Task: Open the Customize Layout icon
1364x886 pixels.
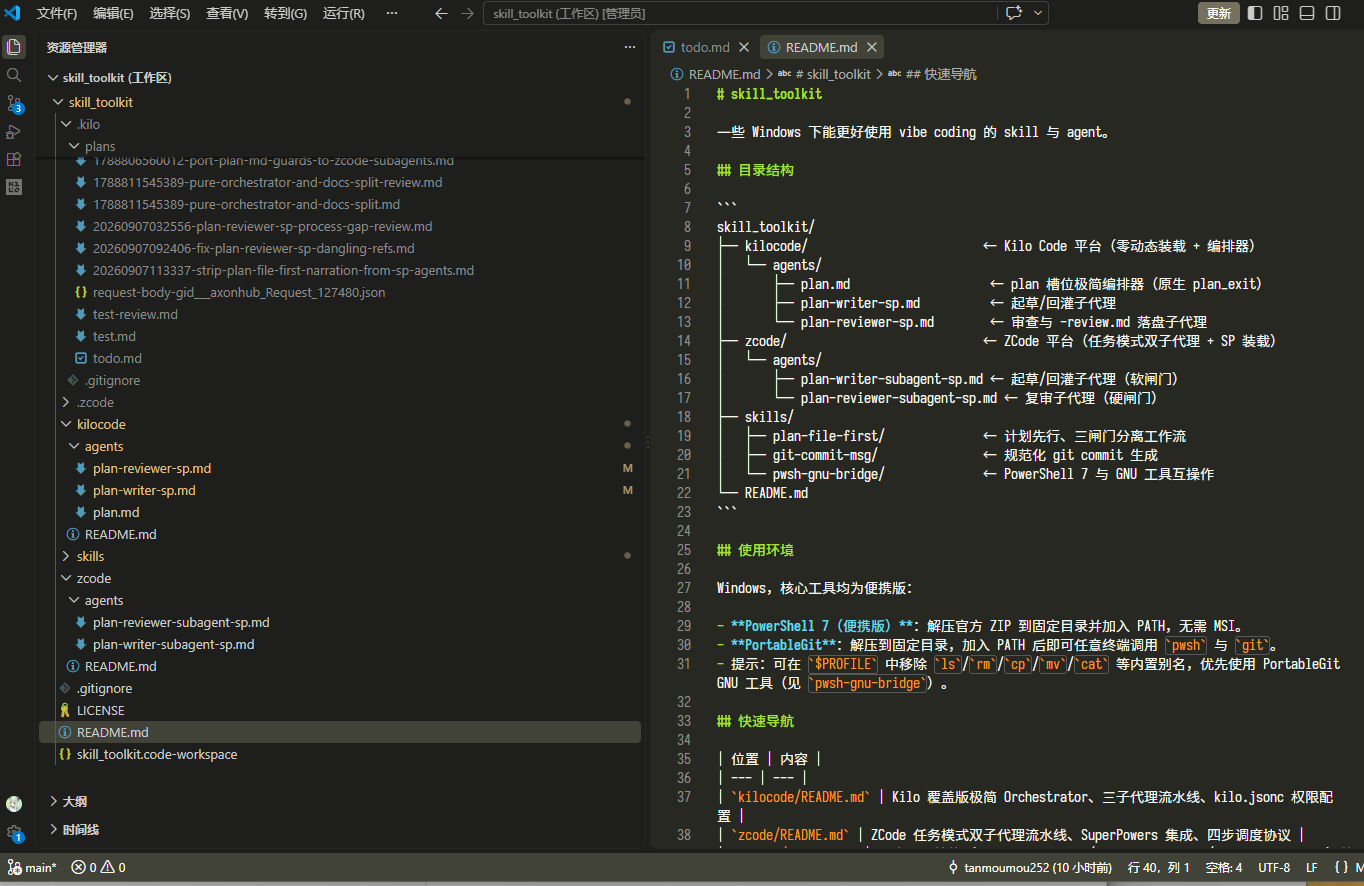Action: coord(1281,13)
